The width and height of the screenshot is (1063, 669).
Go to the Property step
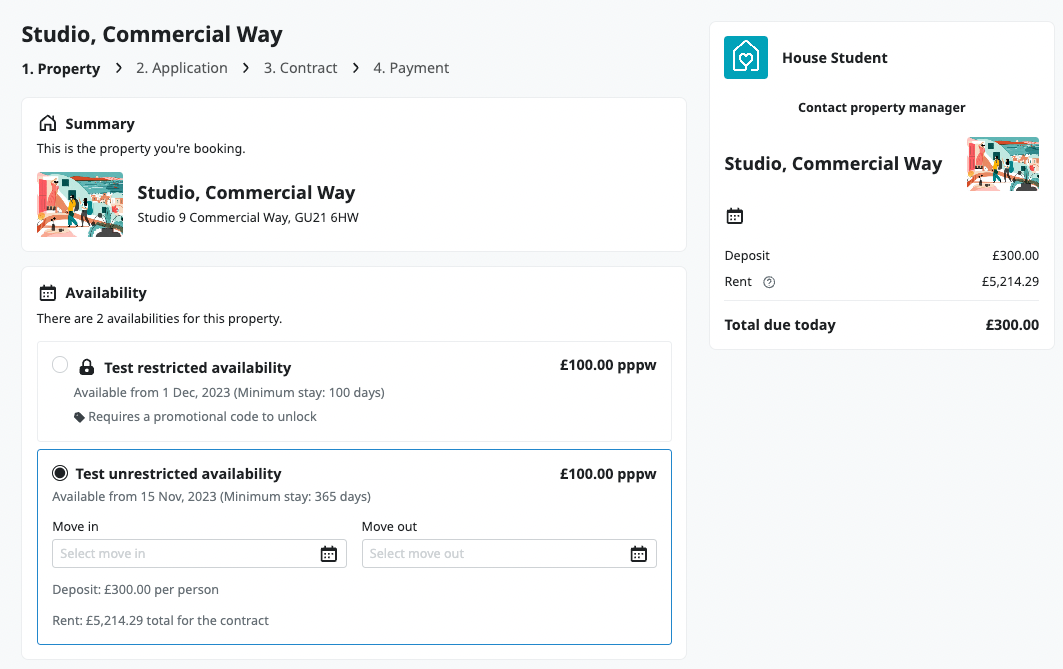pyautogui.click(x=61, y=69)
